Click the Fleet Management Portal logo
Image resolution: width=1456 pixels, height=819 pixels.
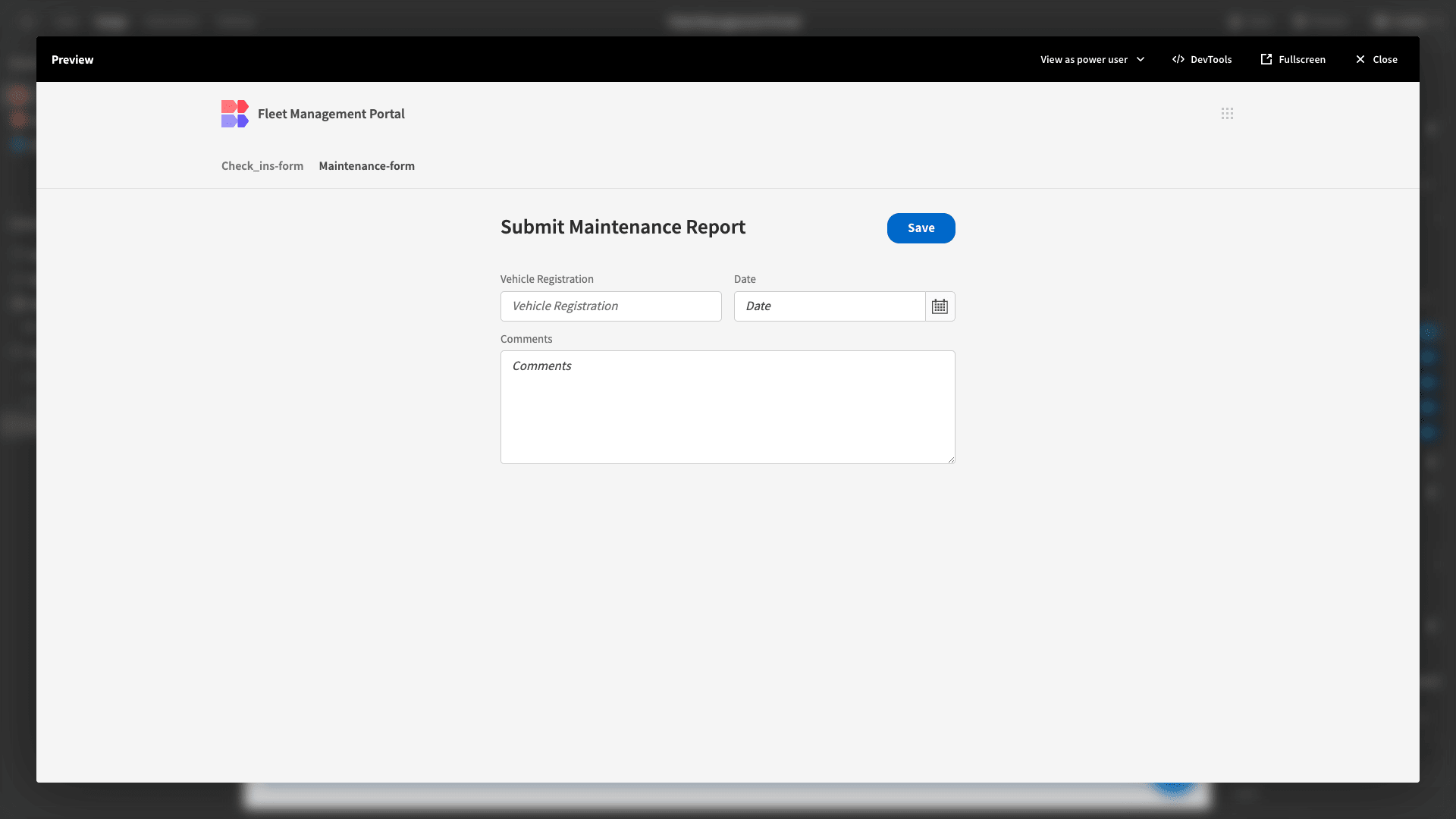[234, 114]
